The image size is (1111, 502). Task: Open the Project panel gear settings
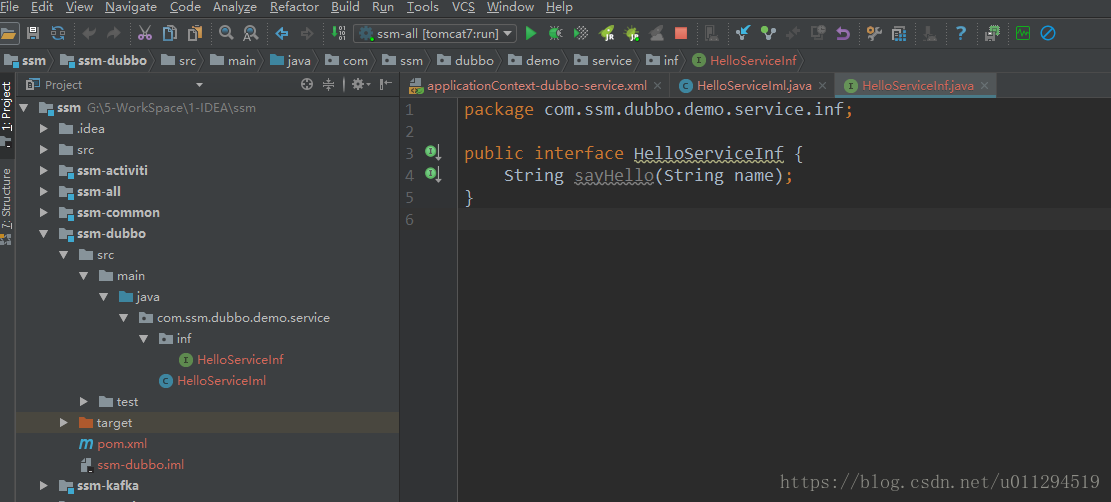360,84
